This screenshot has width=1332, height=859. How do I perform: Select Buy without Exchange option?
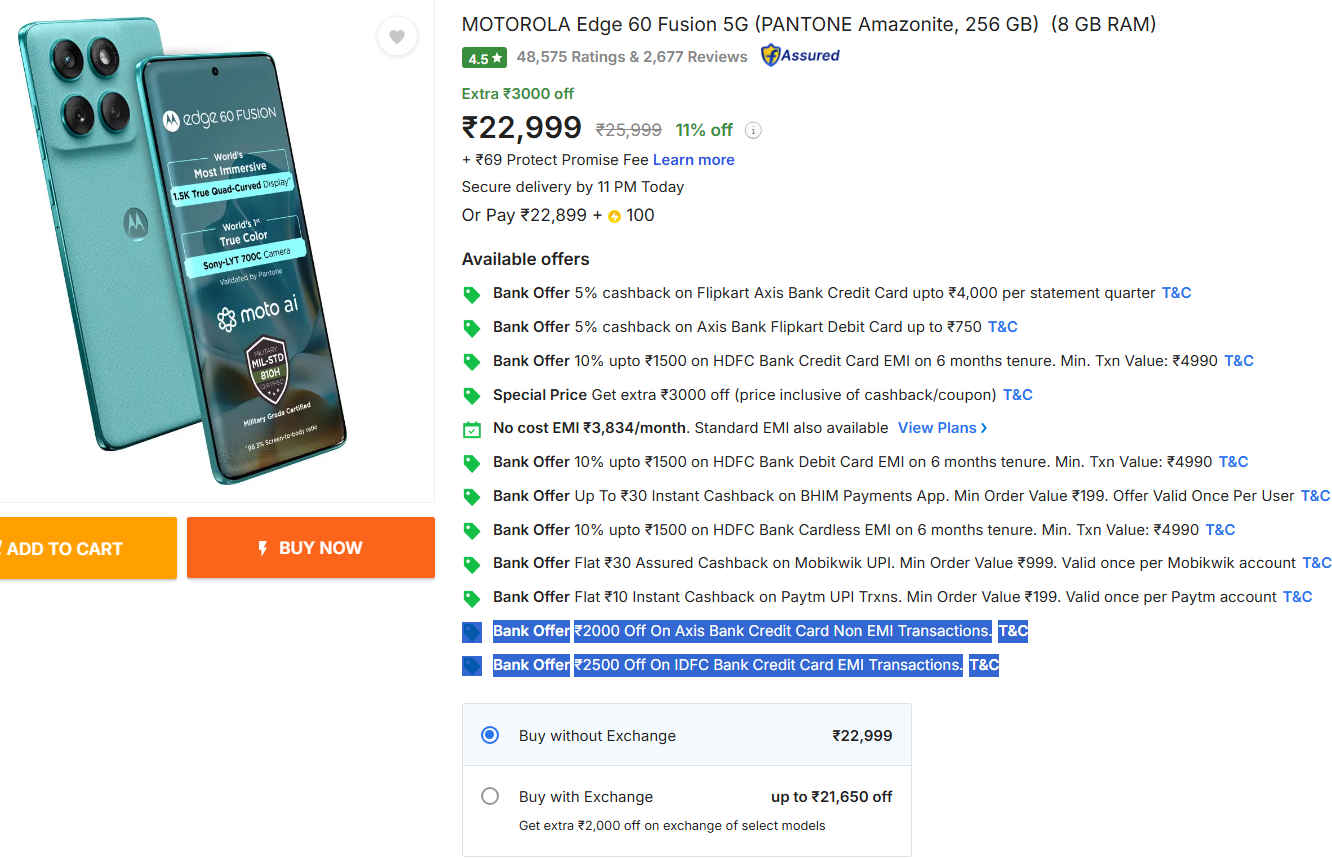pyautogui.click(x=490, y=735)
